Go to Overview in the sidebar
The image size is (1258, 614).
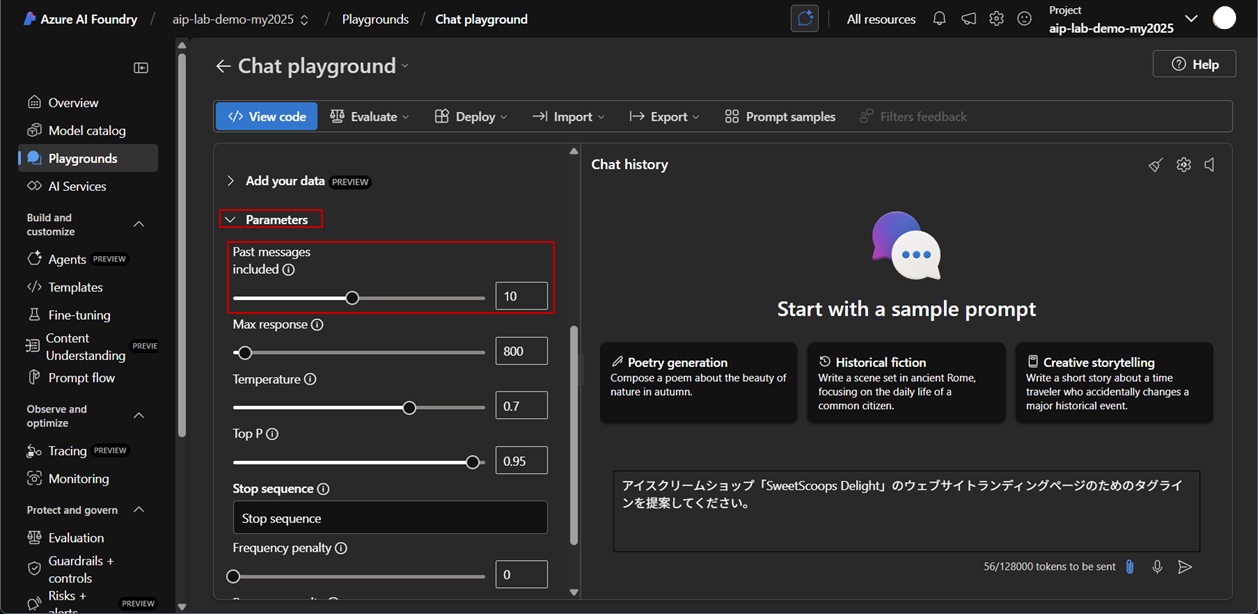click(73, 103)
